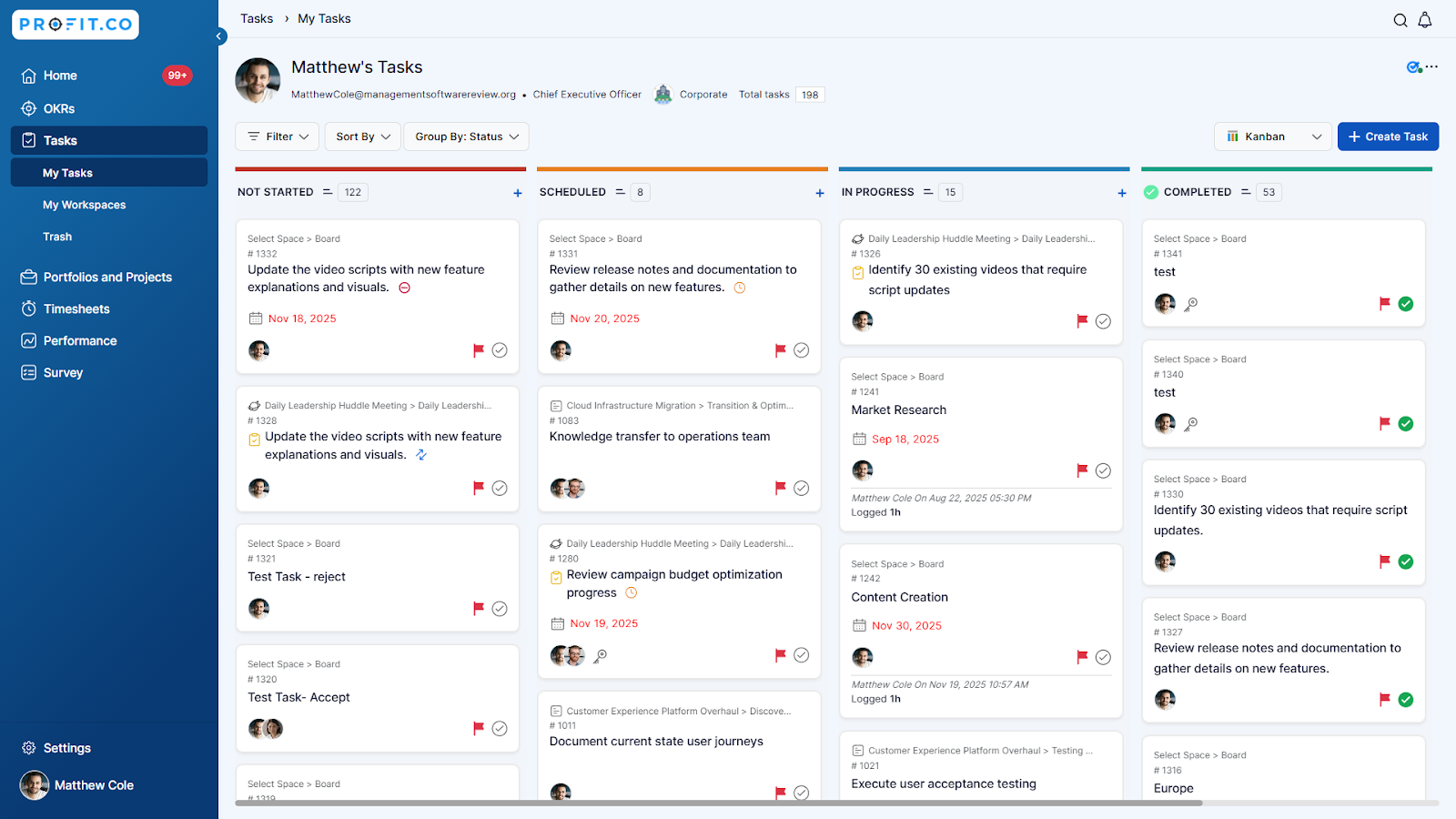Click the Create Task button
This screenshot has width=1456, height=819.
point(1388,136)
